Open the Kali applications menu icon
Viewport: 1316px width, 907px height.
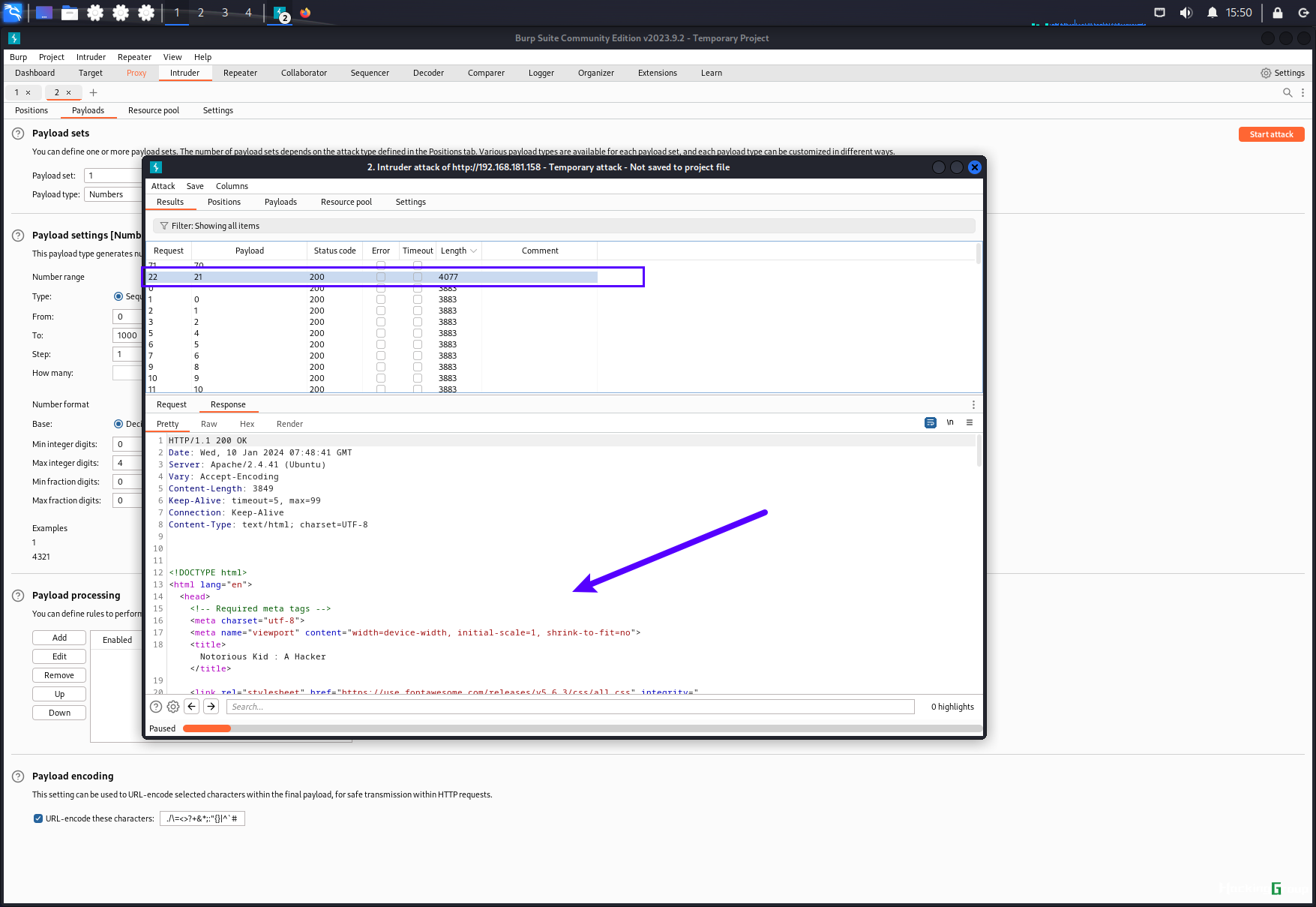[x=13, y=13]
